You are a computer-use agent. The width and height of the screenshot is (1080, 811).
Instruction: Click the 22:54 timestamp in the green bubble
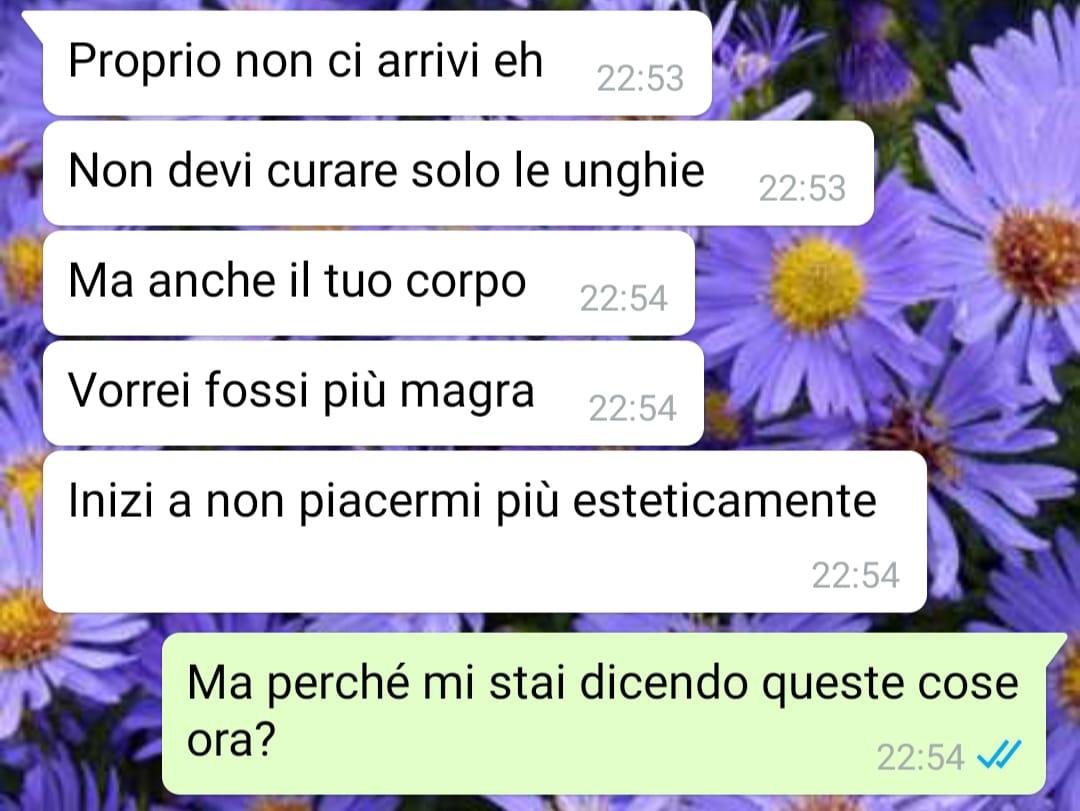[x=920, y=757]
